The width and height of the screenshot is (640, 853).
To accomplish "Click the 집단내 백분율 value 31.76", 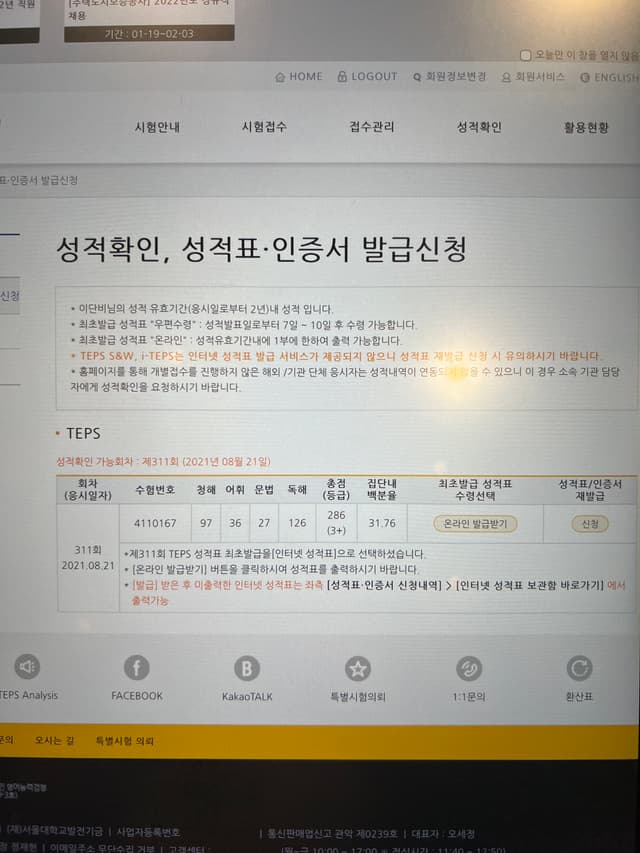I will [381, 523].
